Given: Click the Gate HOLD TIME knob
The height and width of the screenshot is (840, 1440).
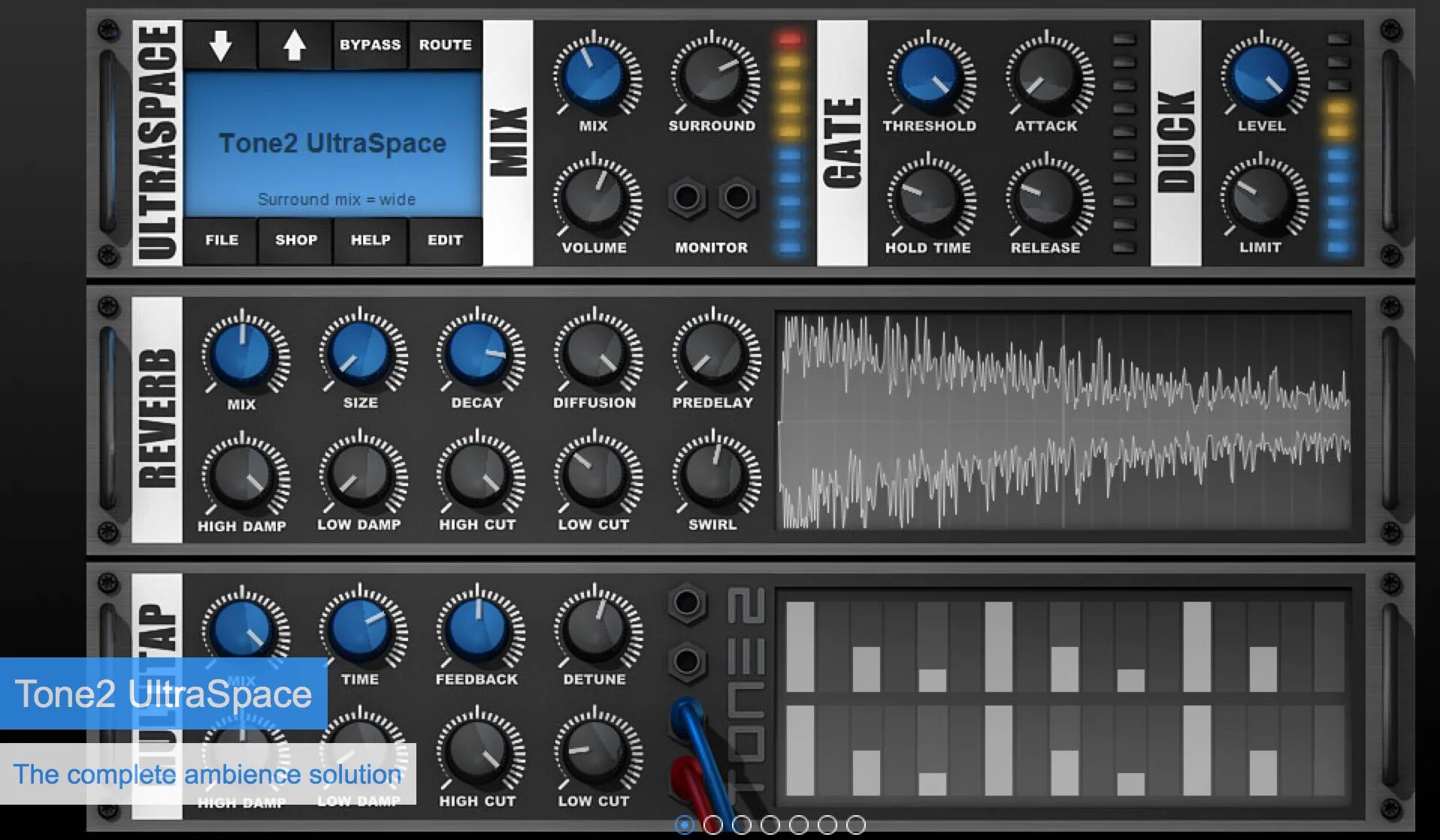Looking at the screenshot, I should coord(929,198).
